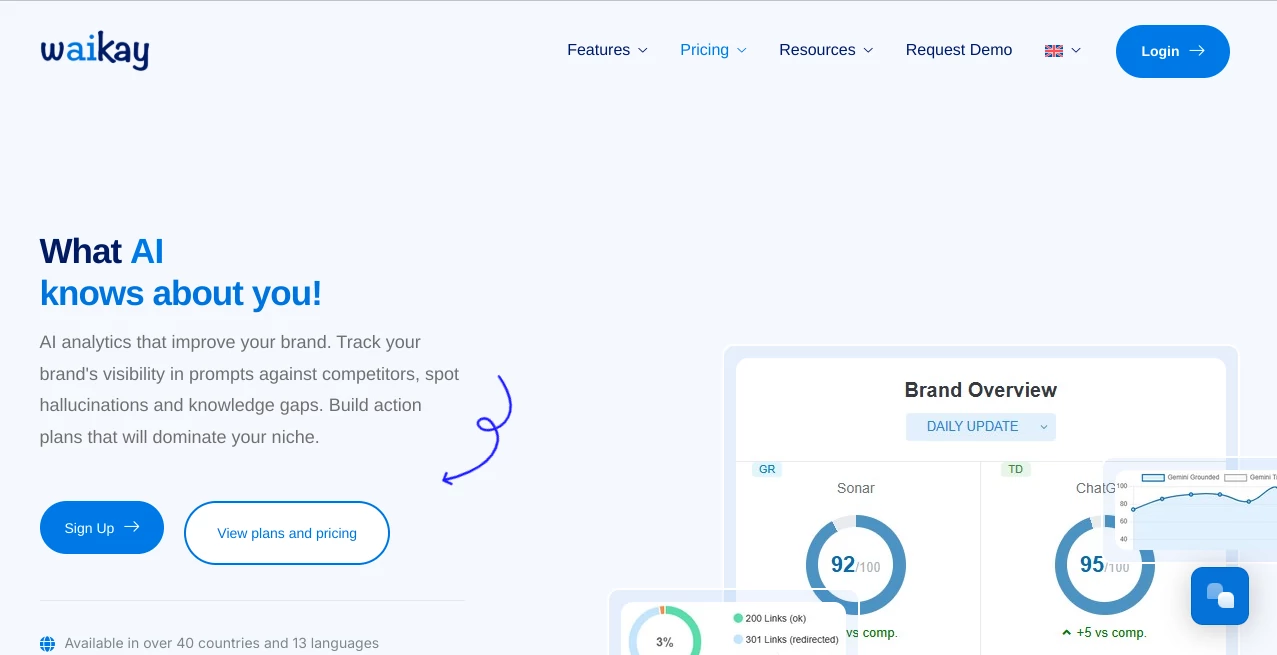Viewport: 1277px width, 655px height.
Task: Go to Request Demo page
Action: pos(959,50)
